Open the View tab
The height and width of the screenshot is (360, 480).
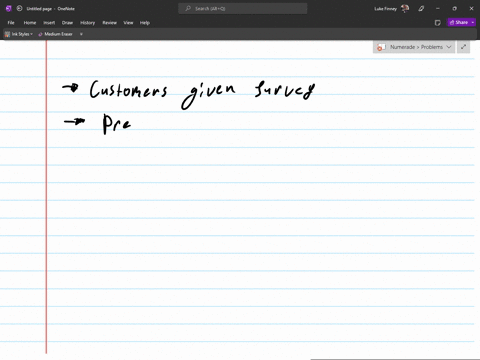[128, 23]
